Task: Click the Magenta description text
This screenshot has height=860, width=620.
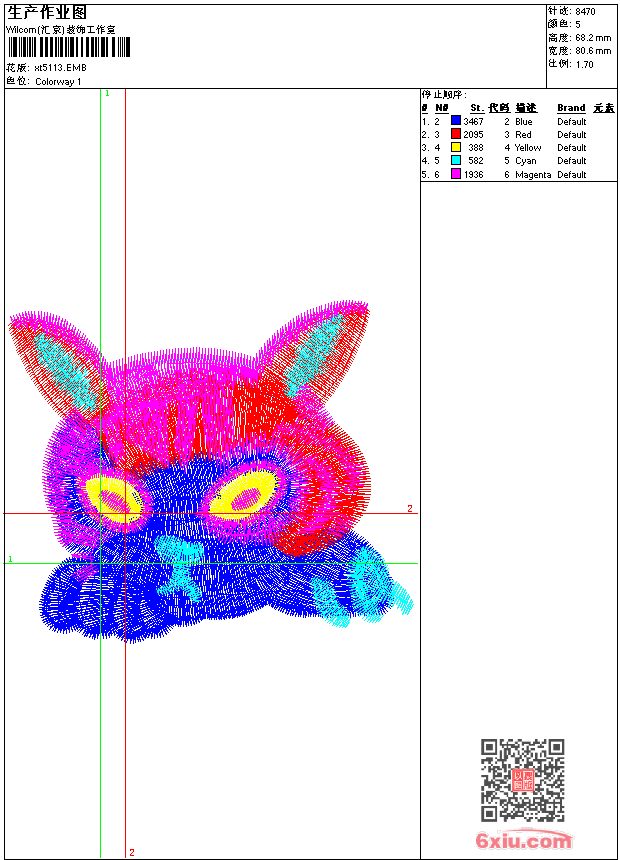Action: click(533, 174)
